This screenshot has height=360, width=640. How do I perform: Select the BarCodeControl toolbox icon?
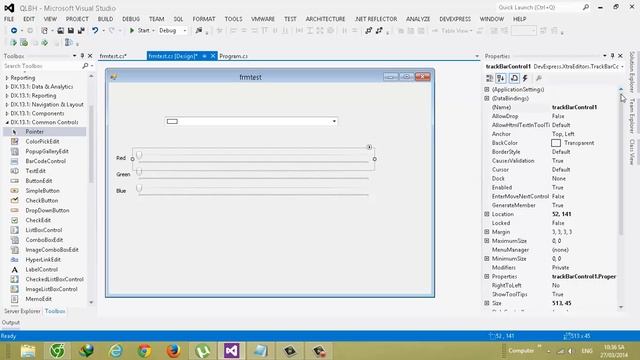coord(15,161)
